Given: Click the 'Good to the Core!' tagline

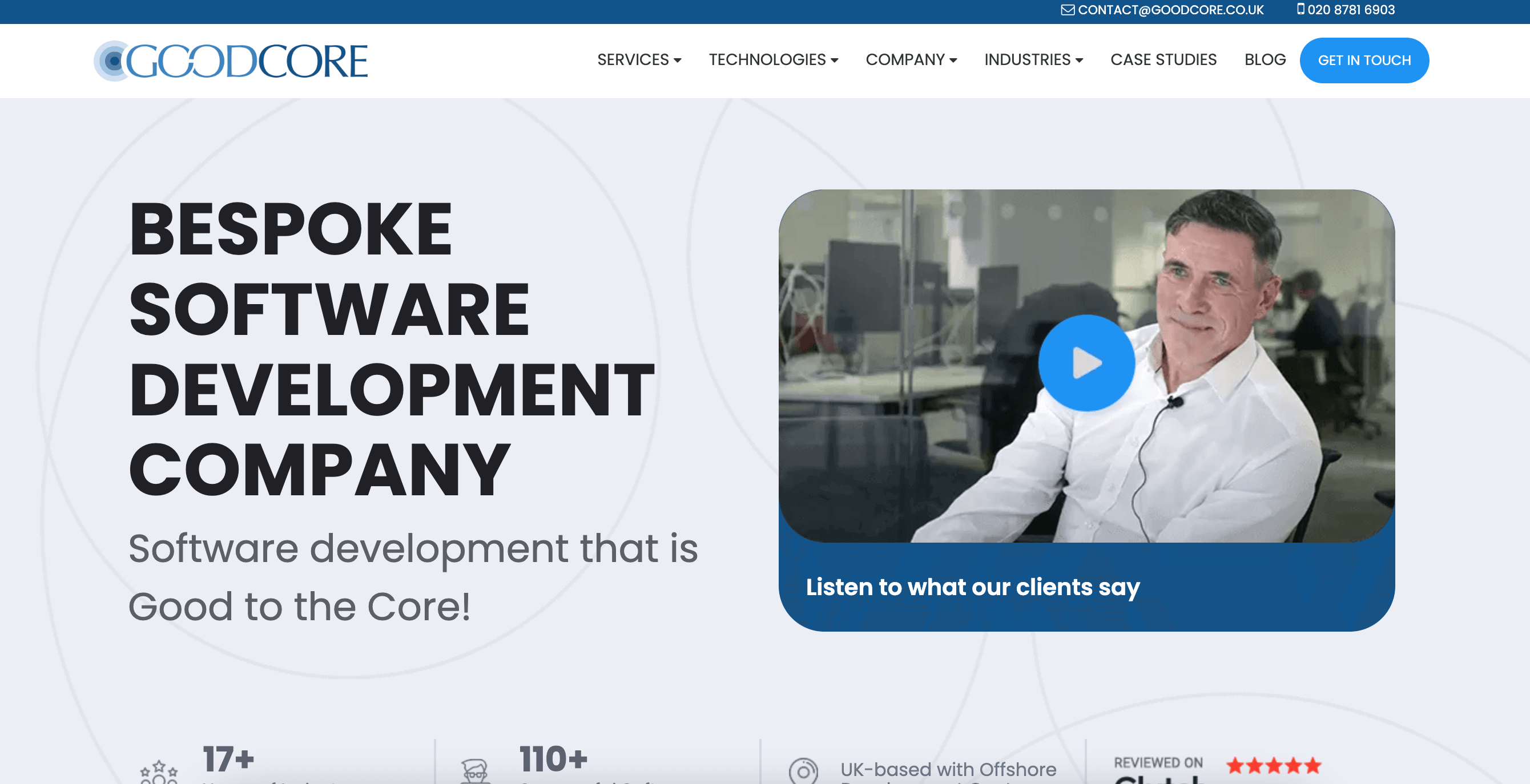Looking at the screenshot, I should [x=299, y=607].
